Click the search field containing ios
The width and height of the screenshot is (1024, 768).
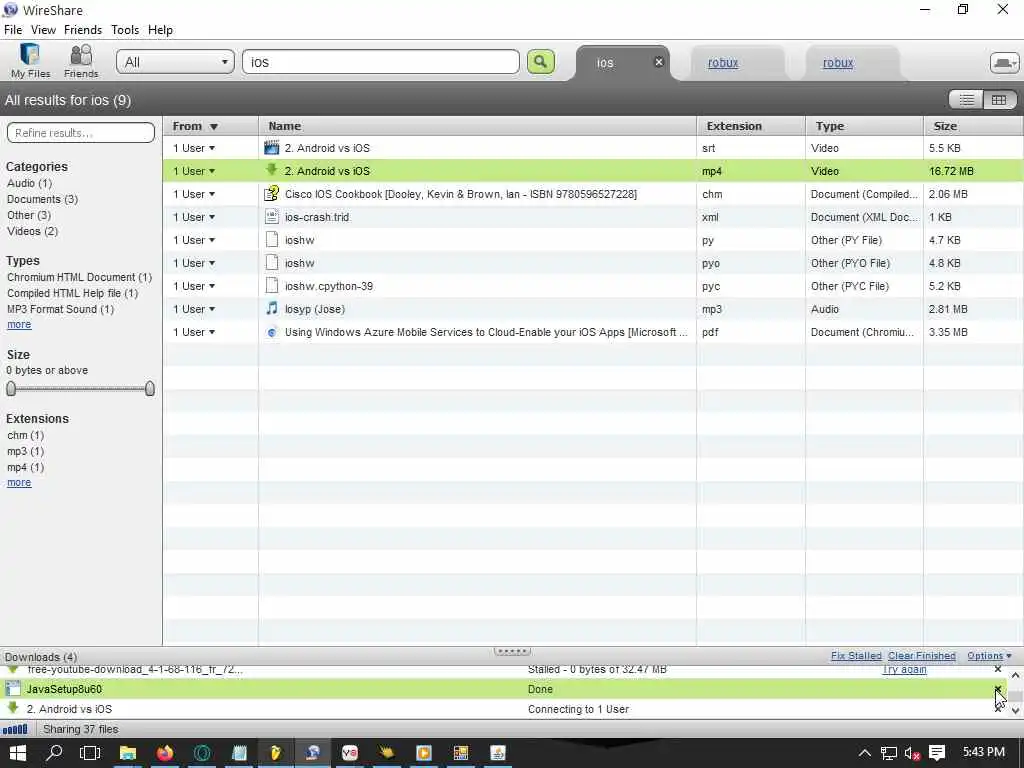pyautogui.click(x=381, y=62)
